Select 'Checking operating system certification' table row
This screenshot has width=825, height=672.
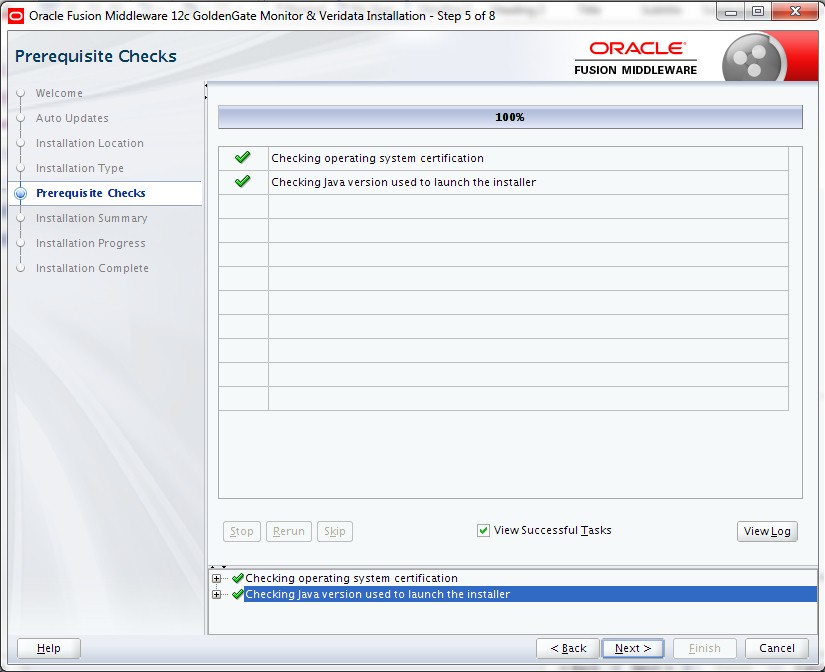pyautogui.click(x=503, y=158)
